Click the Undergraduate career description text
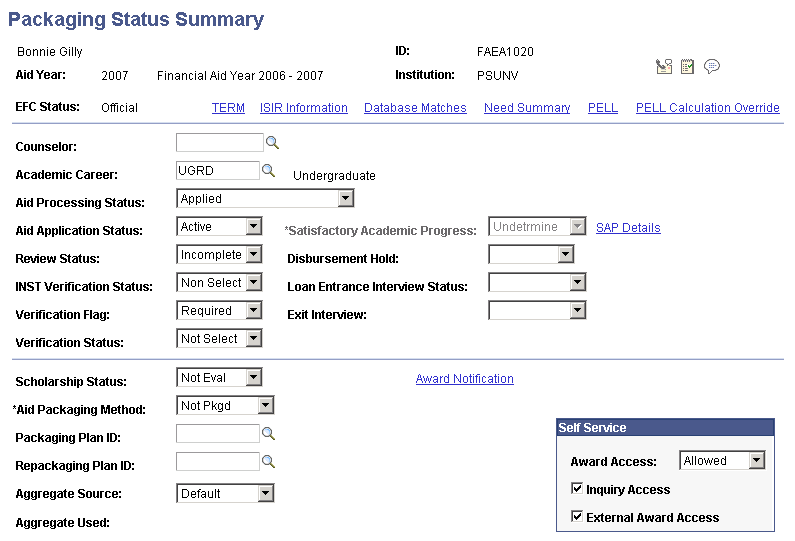Screen dimensions: 795x541 pyautogui.click(x=334, y=175)
